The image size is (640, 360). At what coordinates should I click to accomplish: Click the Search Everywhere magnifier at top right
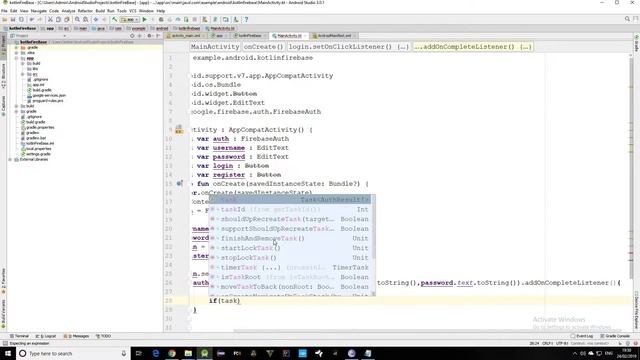pos(627,19)
